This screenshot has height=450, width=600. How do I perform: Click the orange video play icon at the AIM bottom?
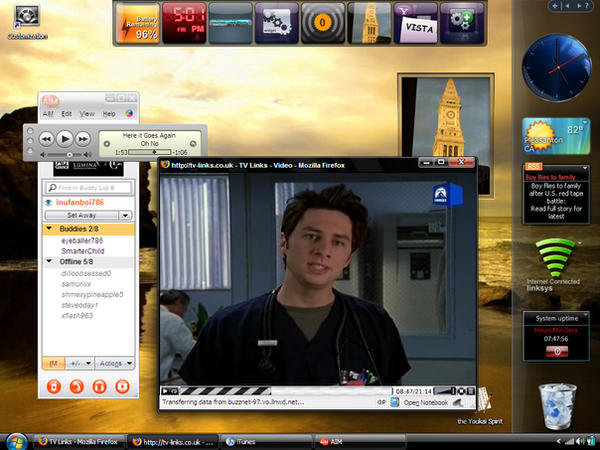122,386
